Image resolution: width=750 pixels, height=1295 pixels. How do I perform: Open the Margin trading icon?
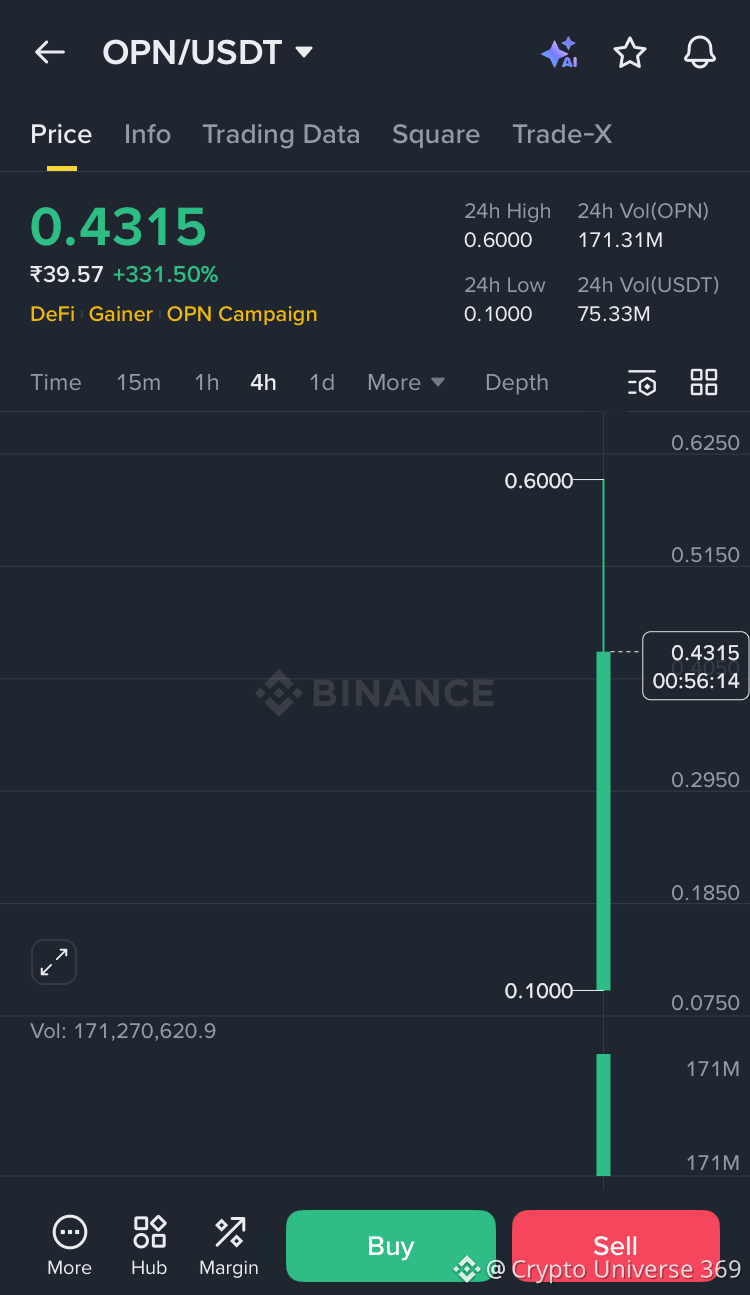point(229,1232)
